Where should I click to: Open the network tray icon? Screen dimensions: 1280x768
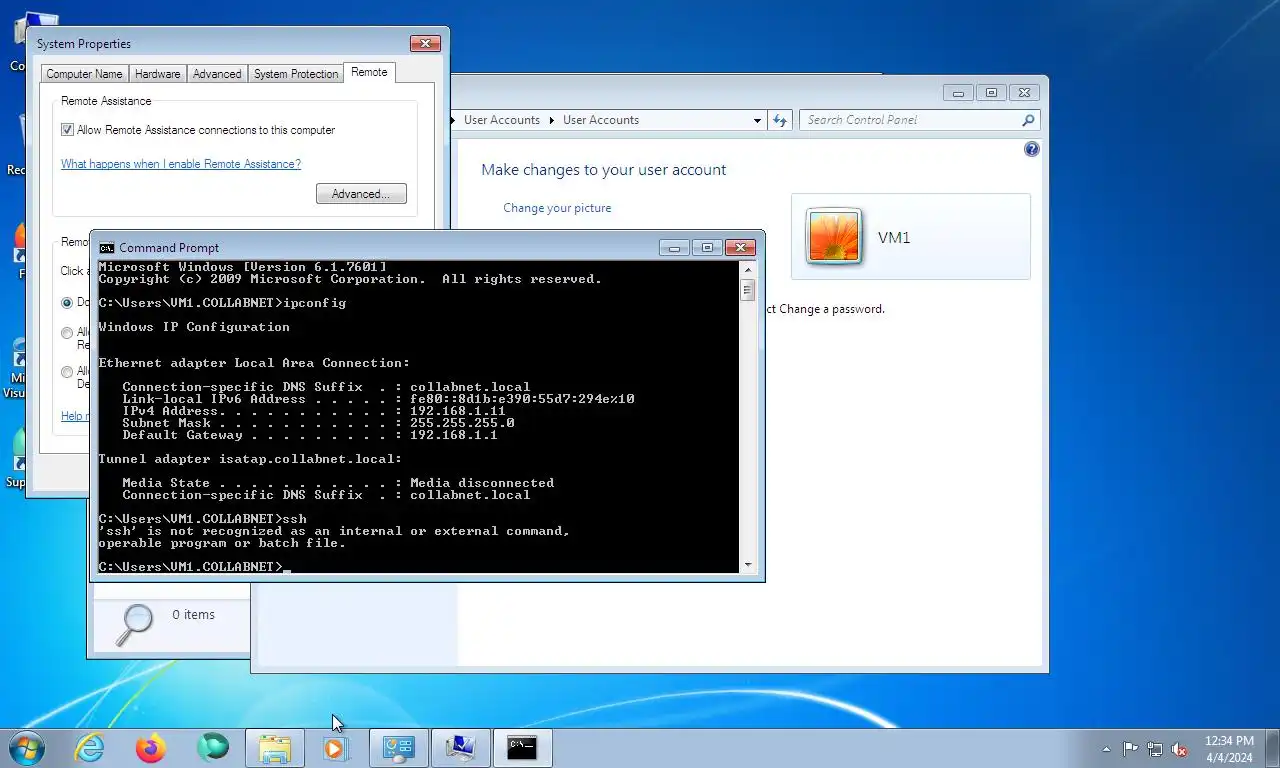[x=1155, y=749]
